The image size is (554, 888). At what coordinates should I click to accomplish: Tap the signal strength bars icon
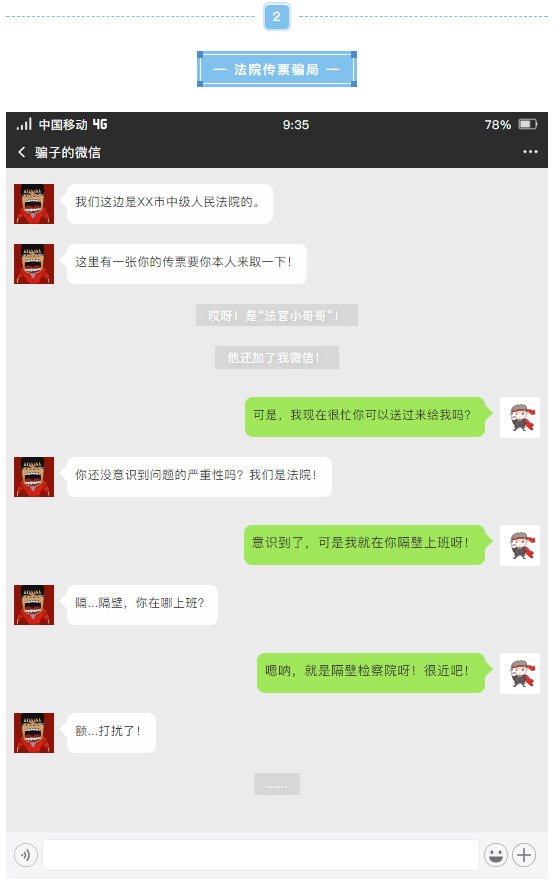tap(24, 124)
